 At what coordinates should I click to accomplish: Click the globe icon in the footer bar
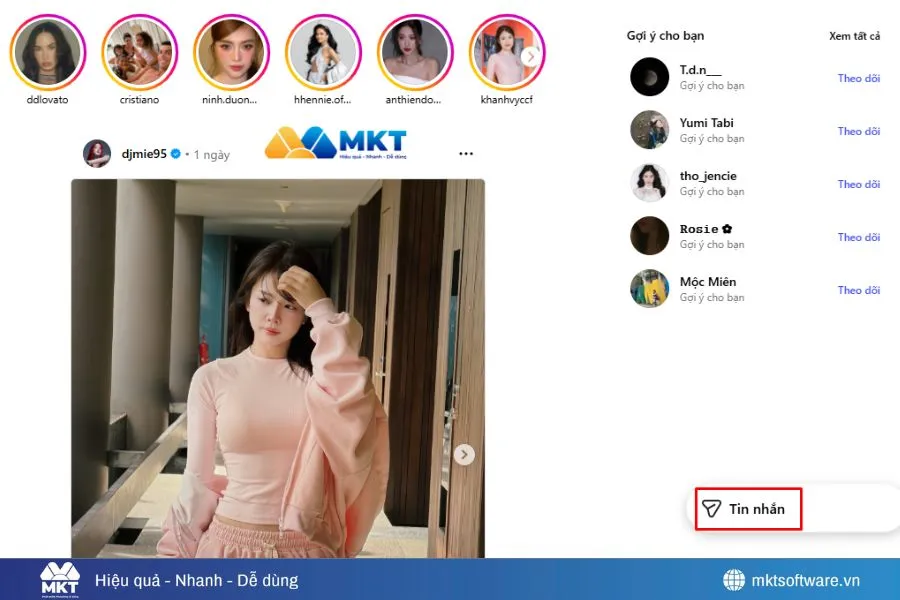click(x=734, y=580)
